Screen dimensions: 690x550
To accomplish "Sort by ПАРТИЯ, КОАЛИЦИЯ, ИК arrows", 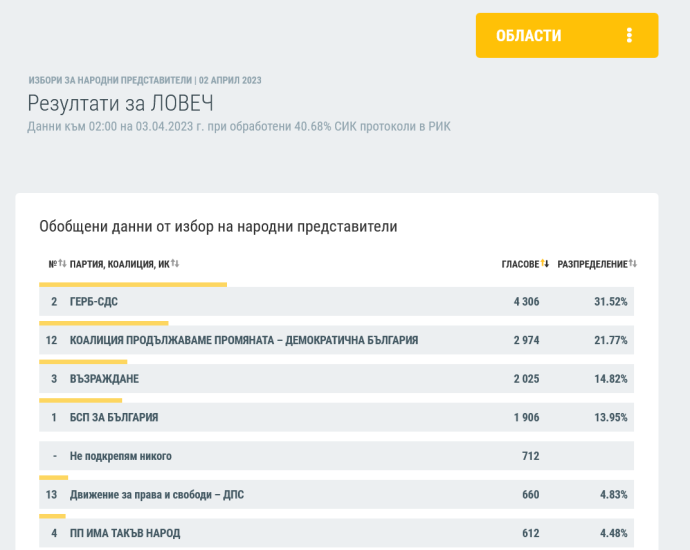I will tap(175, 264).
